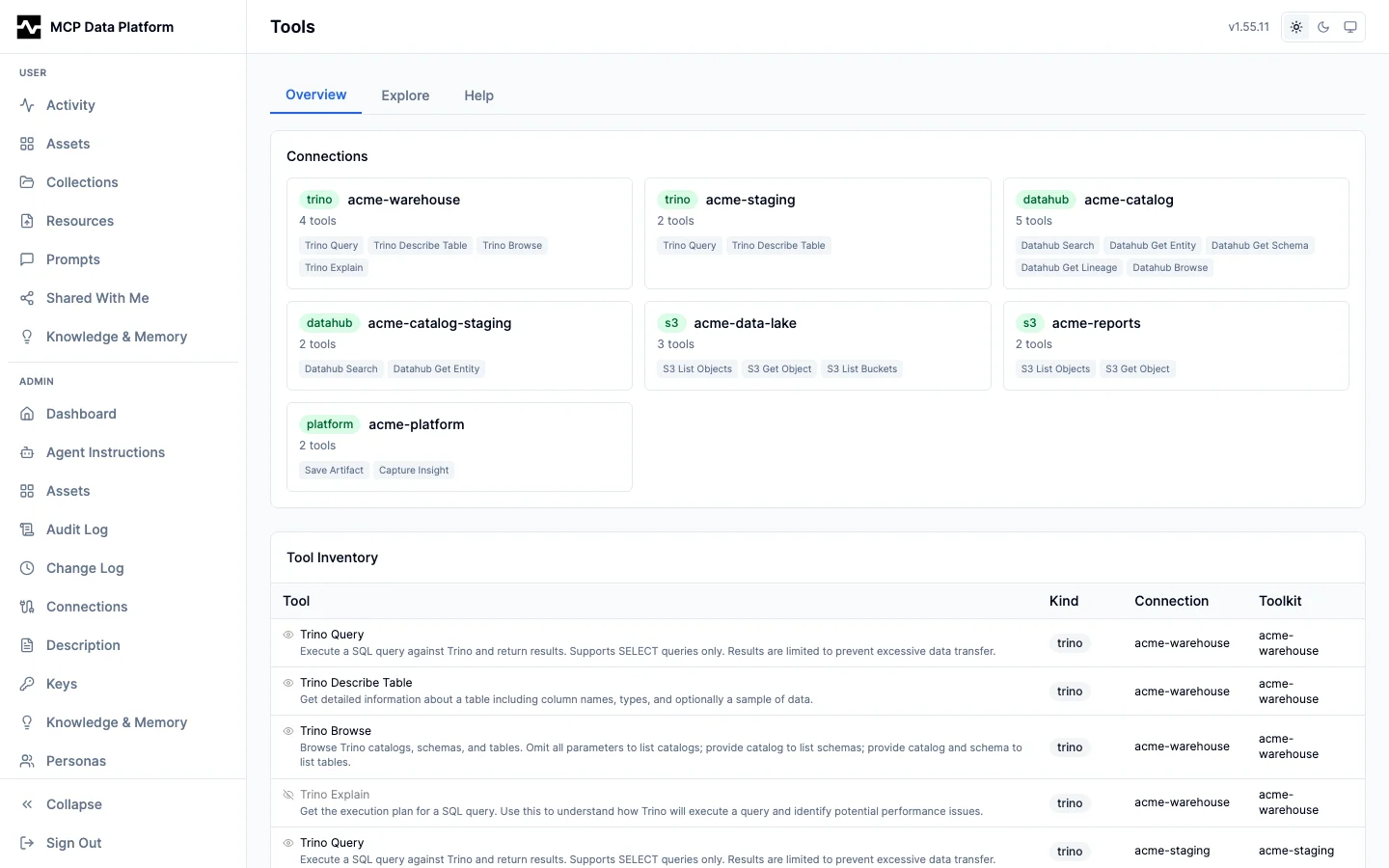Expand the acme-catalog datahub connection
1389x868 pixels.
(1176, 233)
